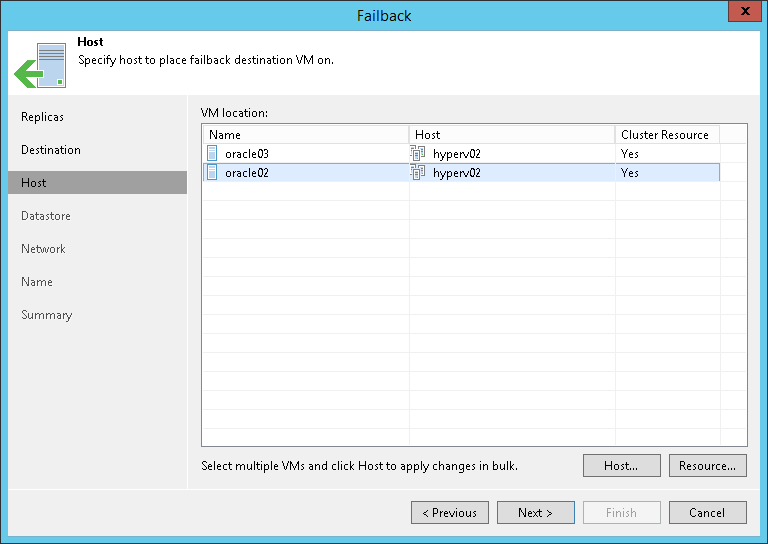
Task: Sort list by Host column header
Action: (x=511, y=134)
